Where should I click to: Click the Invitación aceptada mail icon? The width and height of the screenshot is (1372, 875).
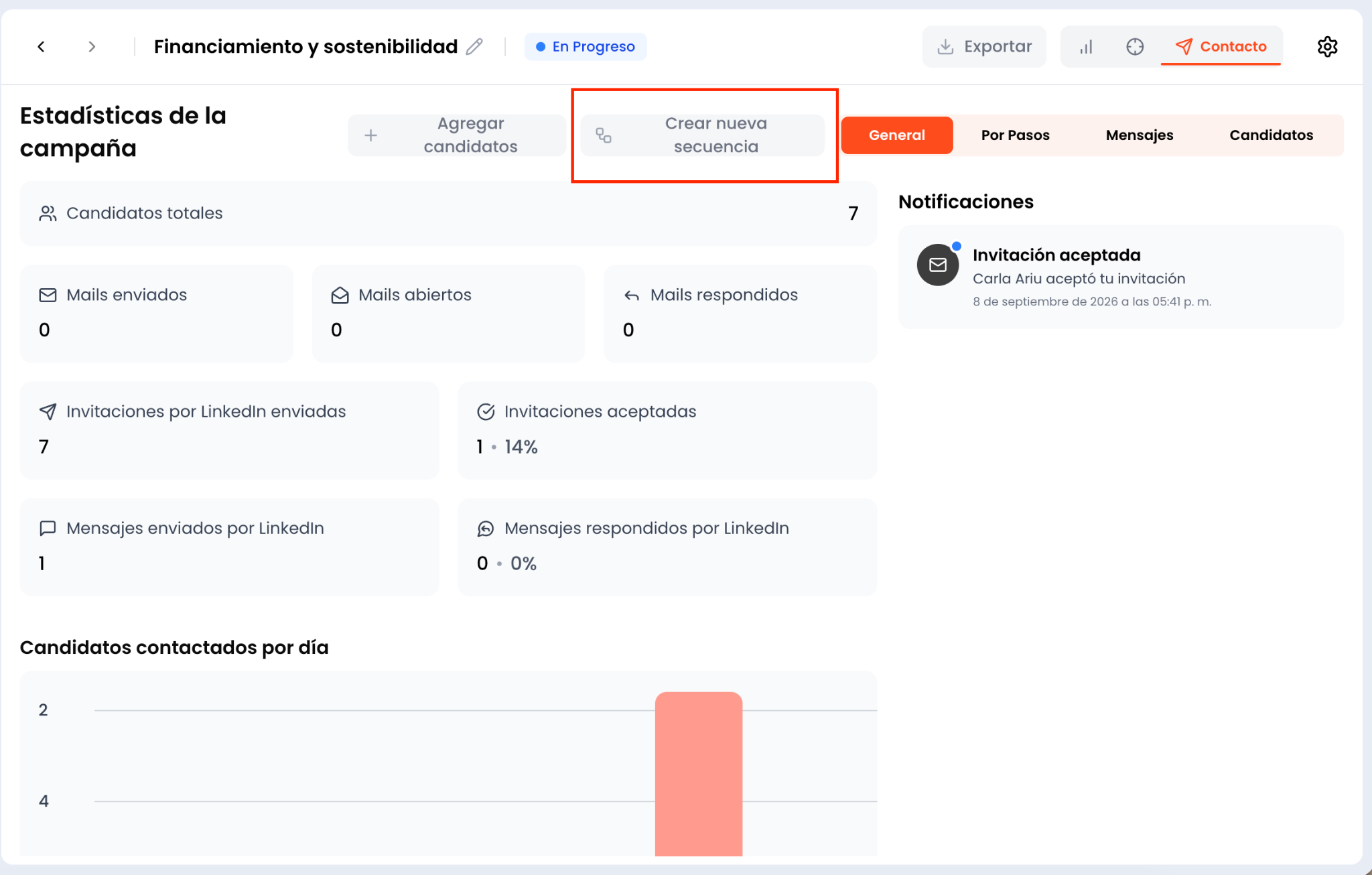(938, 265)
